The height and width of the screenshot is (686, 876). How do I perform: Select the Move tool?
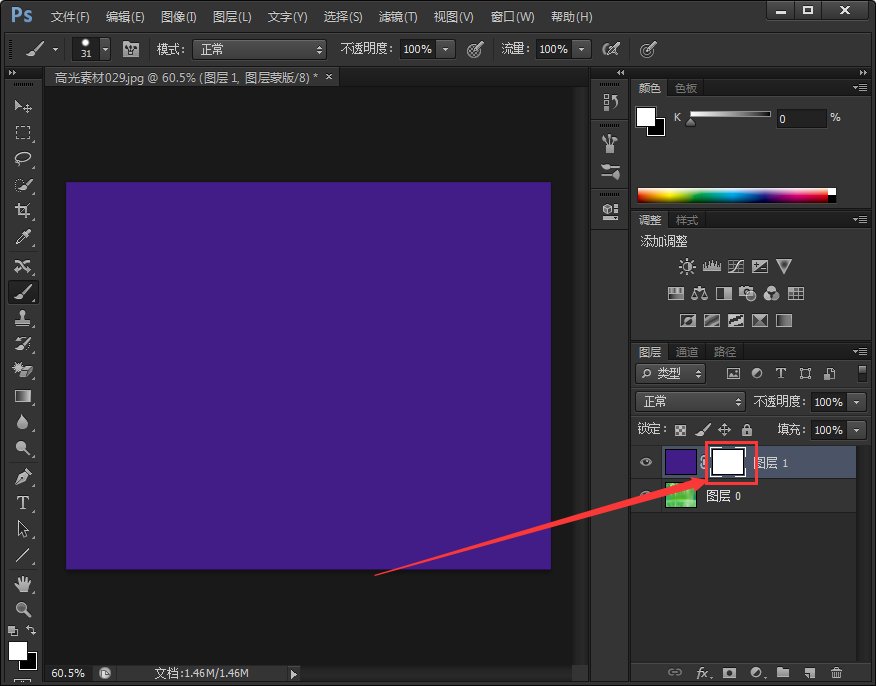(x=22, y=107)
